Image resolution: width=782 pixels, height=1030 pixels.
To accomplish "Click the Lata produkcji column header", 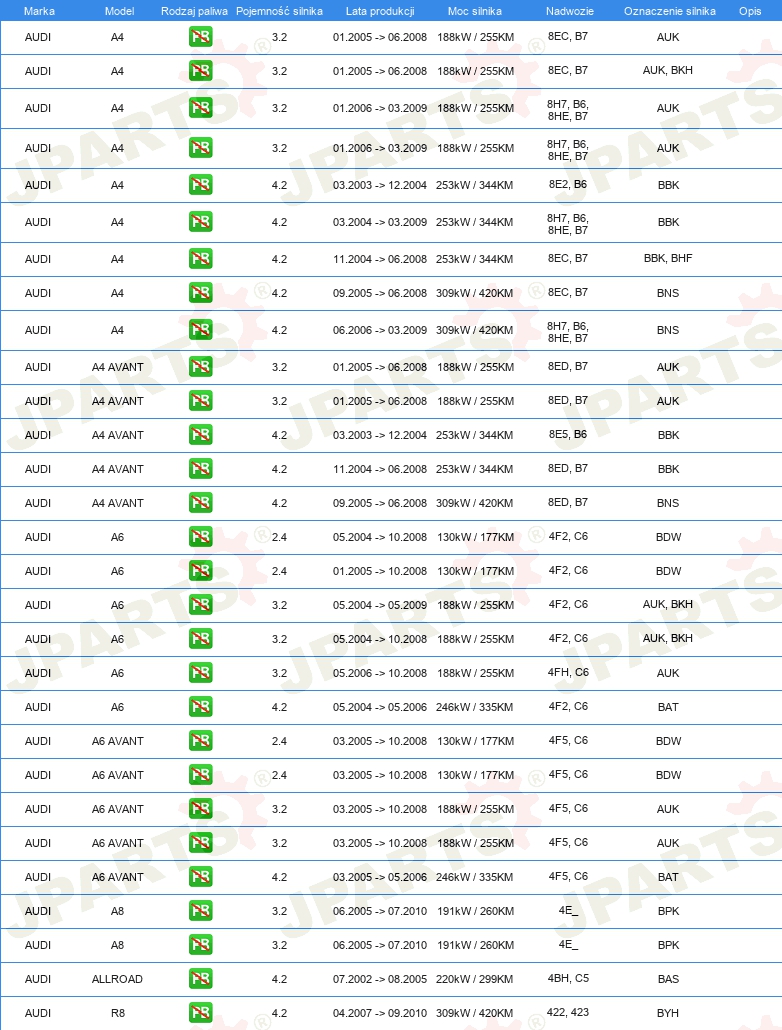I will pyautogui.click(x=380, y=11).
